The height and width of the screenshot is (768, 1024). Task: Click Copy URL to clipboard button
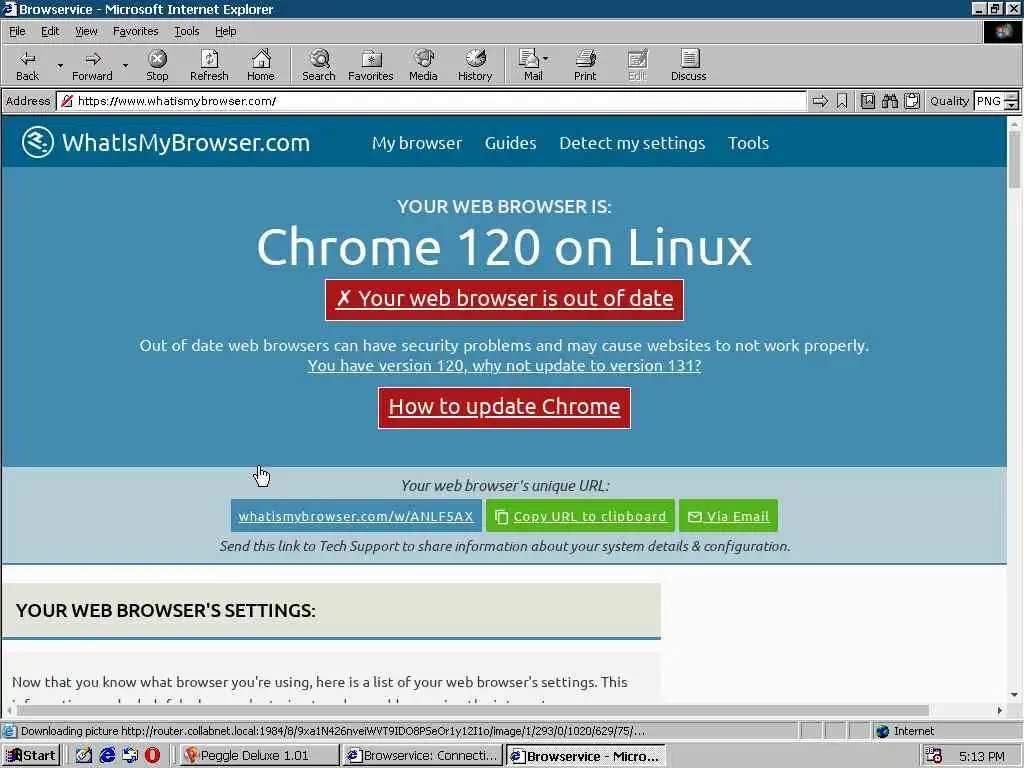pyautogui.click(x=580, y=516)
